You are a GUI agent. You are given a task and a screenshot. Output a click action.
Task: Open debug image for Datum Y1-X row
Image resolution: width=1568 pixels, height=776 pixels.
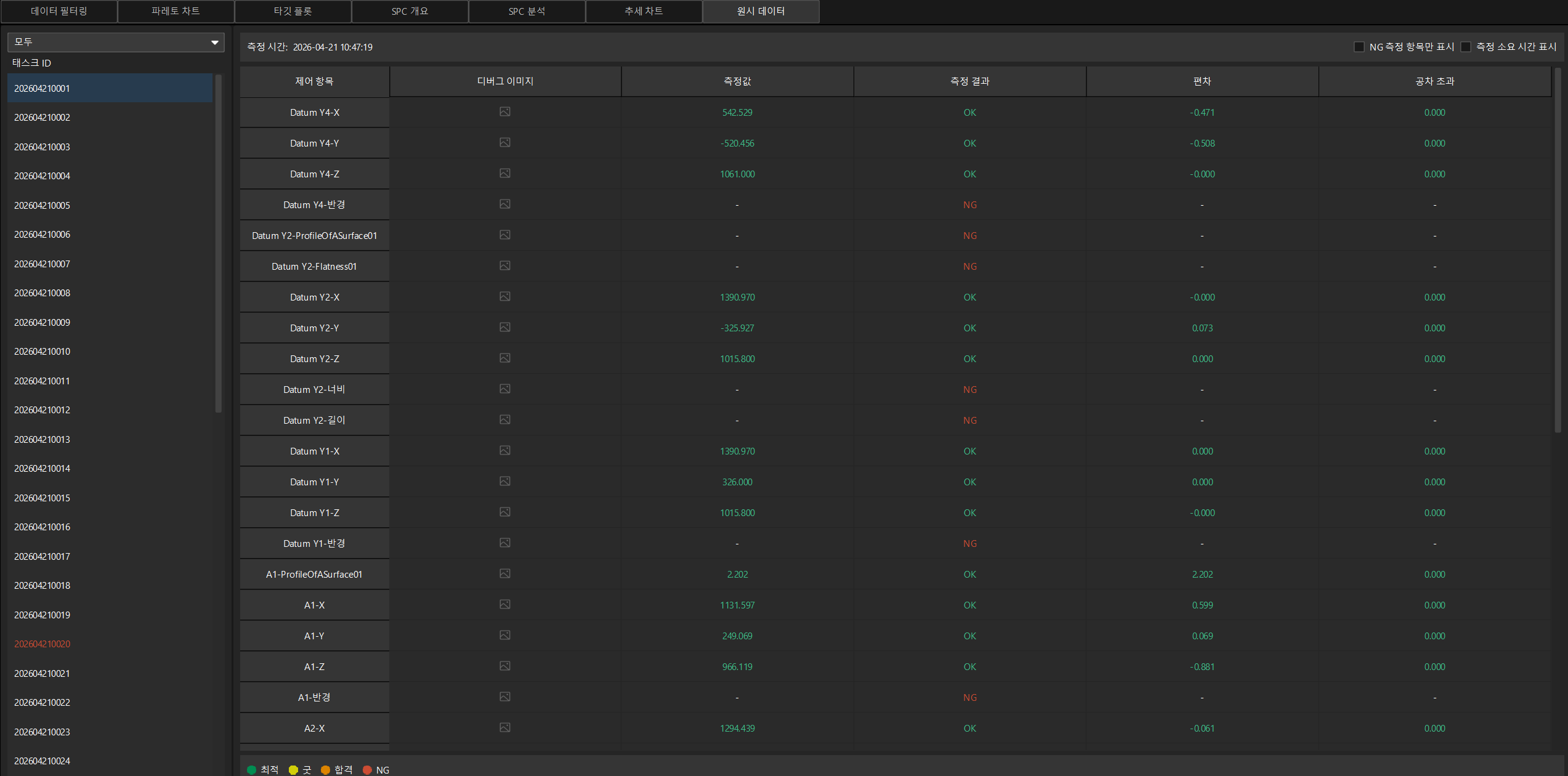[504, 450]
